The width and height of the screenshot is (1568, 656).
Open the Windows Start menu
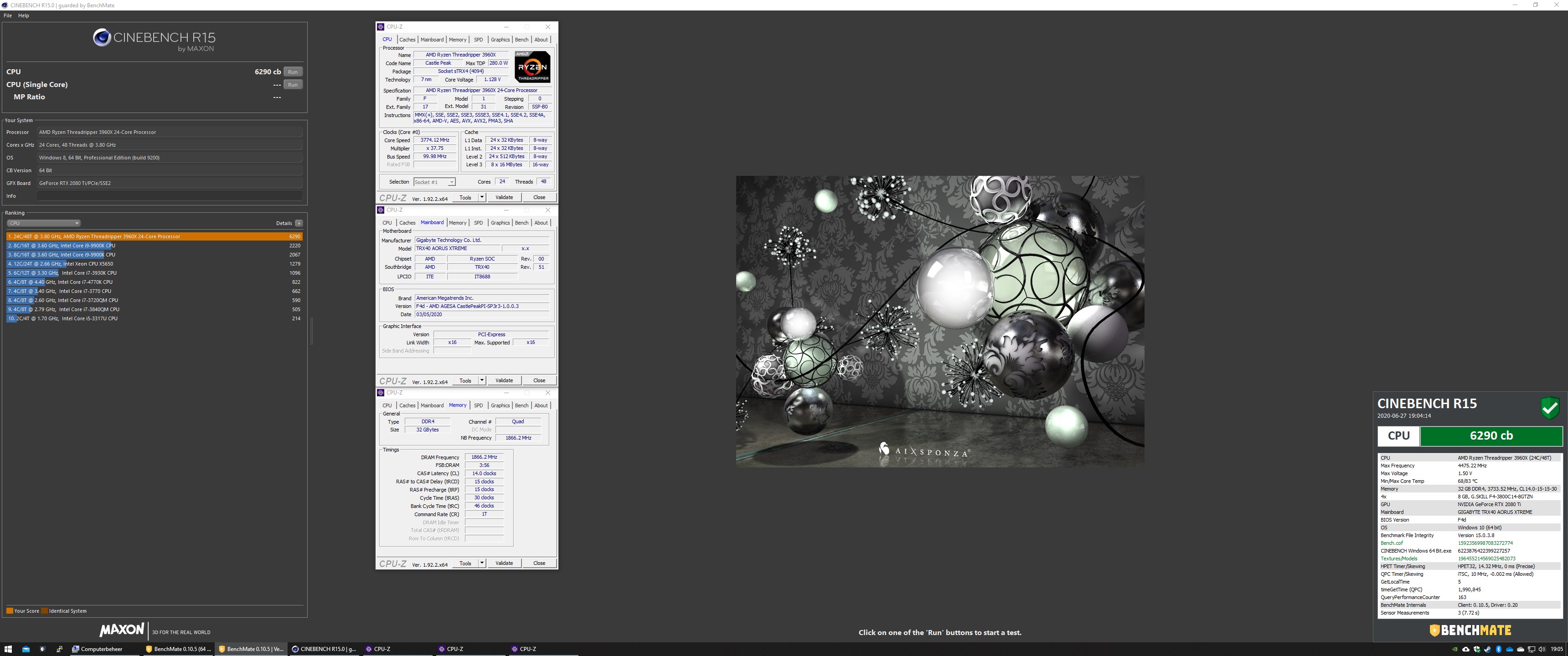[9, 649]
